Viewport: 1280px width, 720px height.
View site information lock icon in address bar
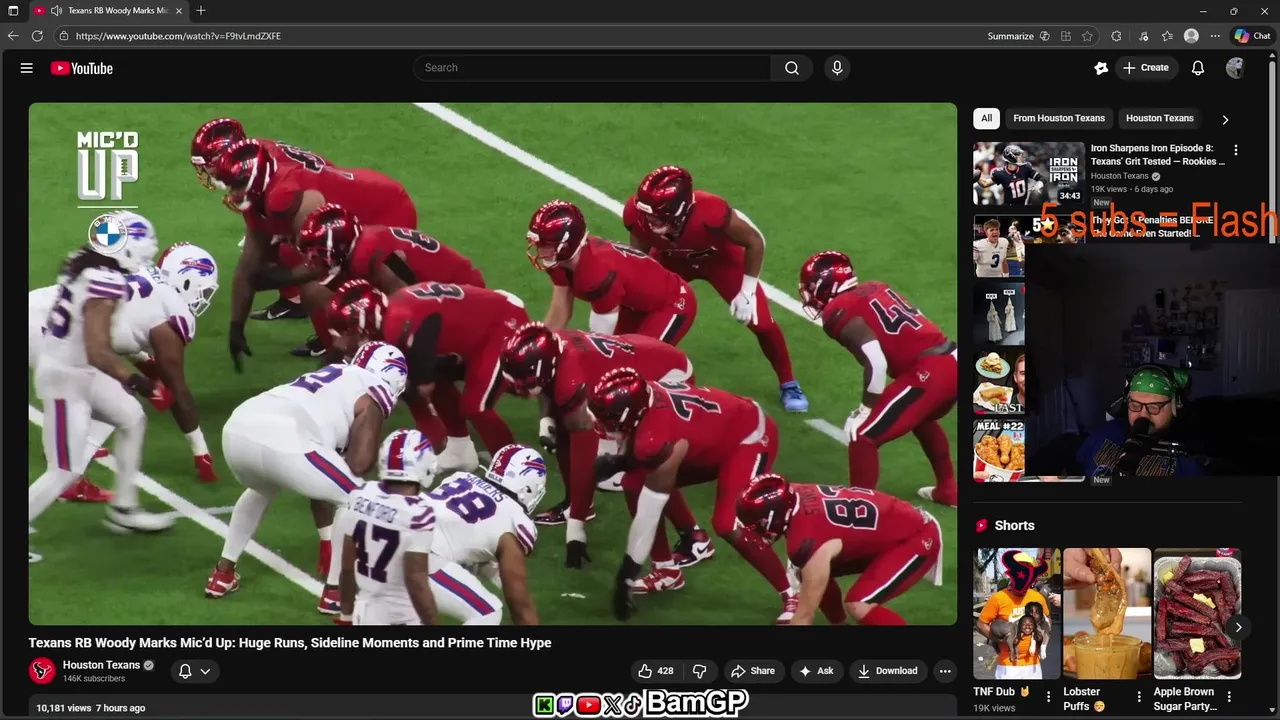coord(64,36)
